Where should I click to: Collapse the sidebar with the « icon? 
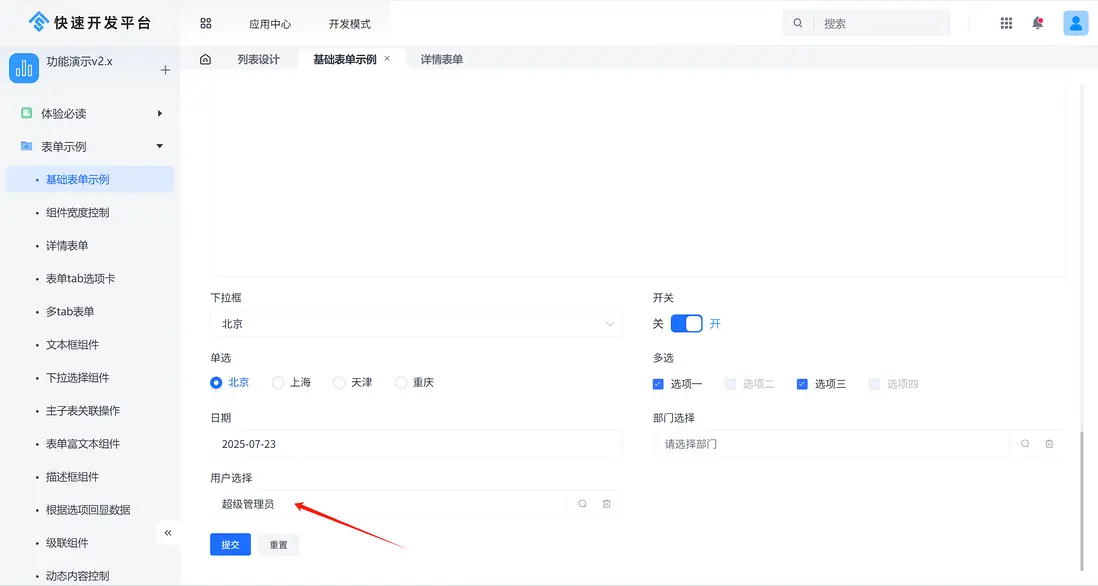click(167, 533)
